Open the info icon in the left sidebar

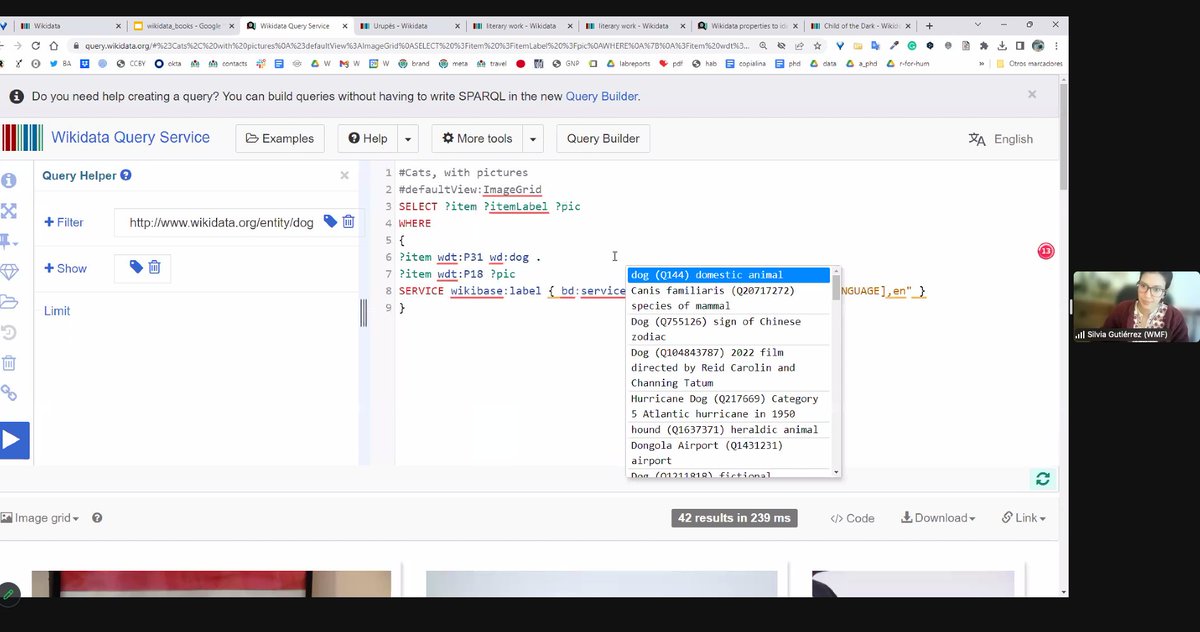(9, 181)
